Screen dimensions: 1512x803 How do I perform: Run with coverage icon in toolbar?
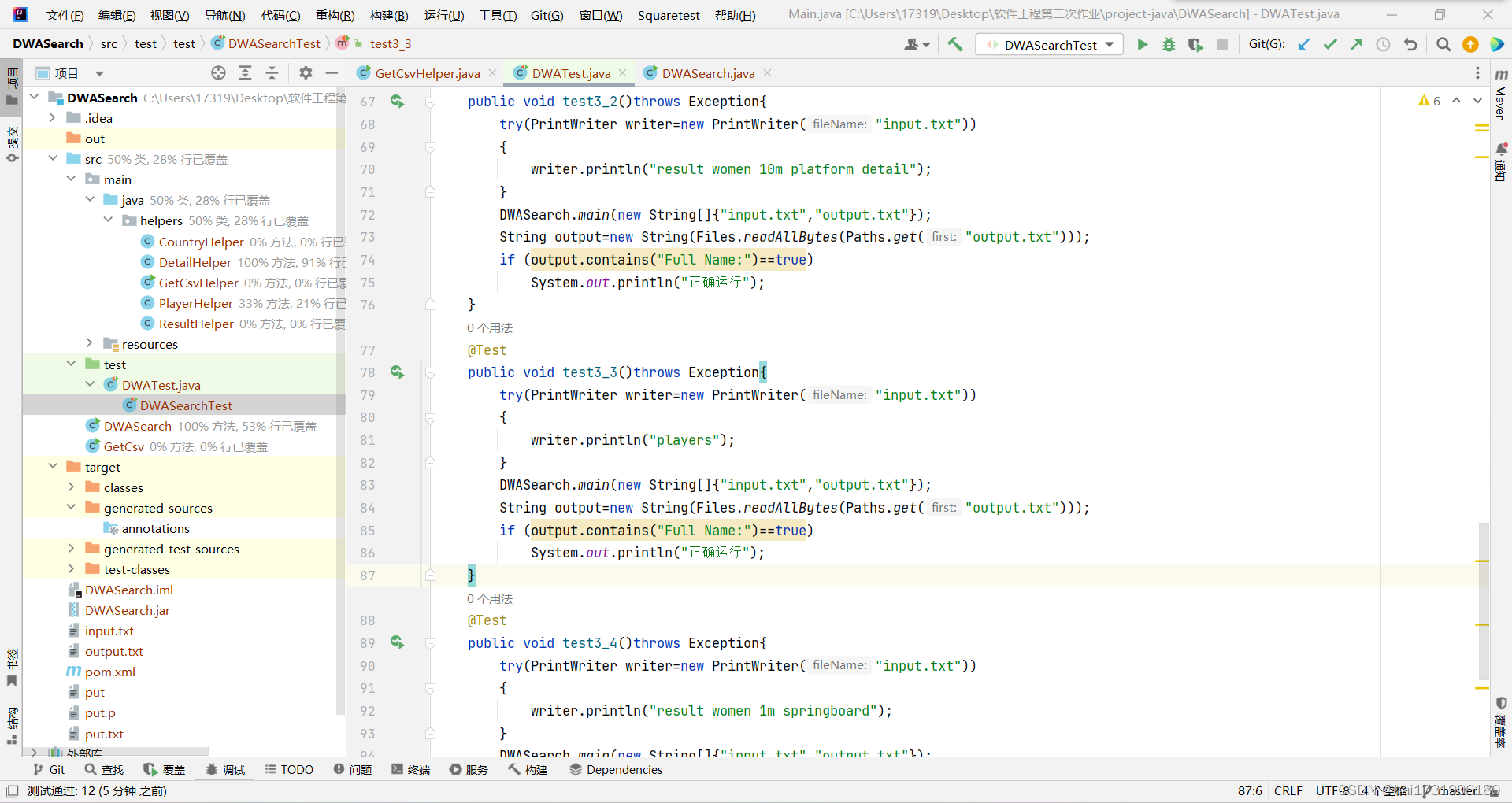coord(1195,45)
